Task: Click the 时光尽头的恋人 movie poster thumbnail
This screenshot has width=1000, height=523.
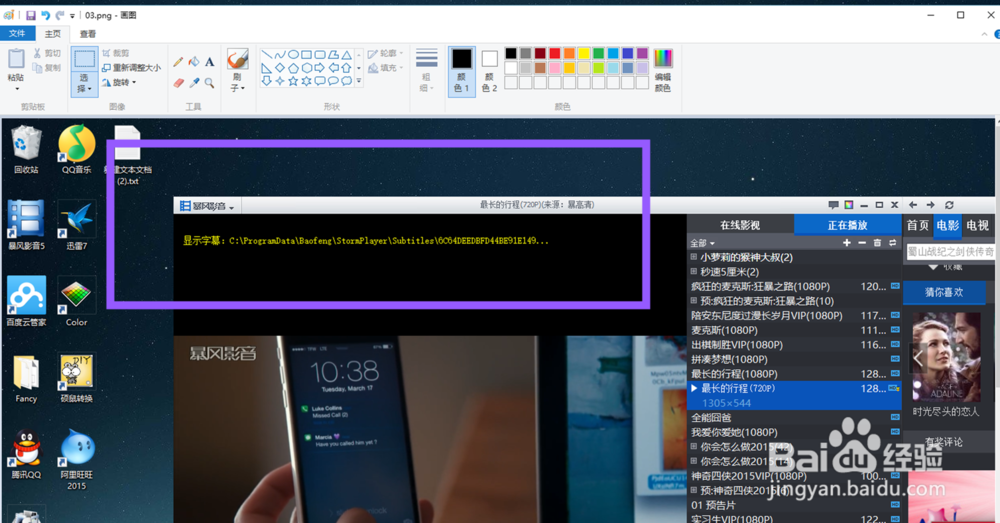Action: (x=945, y=357)
